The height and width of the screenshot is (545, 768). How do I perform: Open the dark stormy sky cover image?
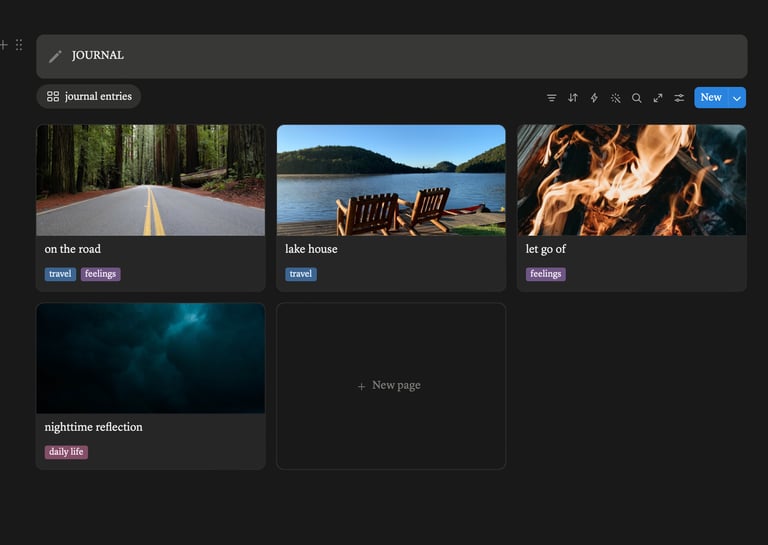coord(151,358)
